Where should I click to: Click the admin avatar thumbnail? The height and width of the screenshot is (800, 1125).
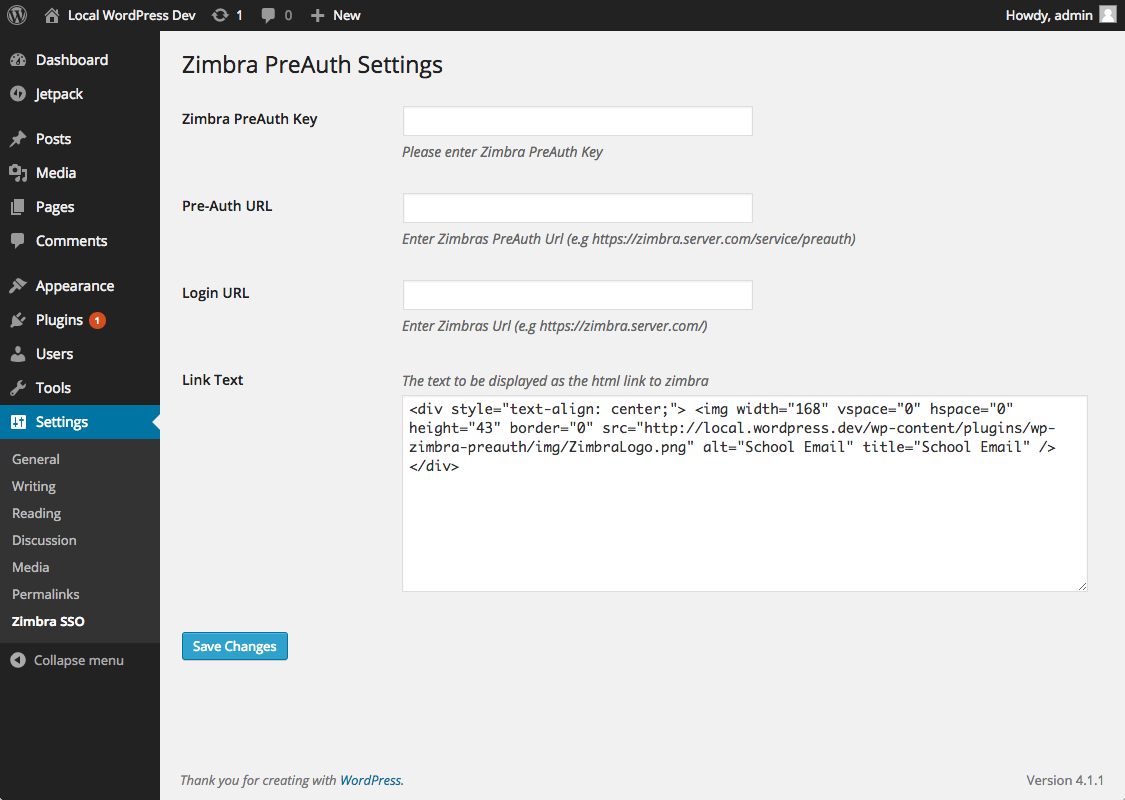coord(1108,15)
